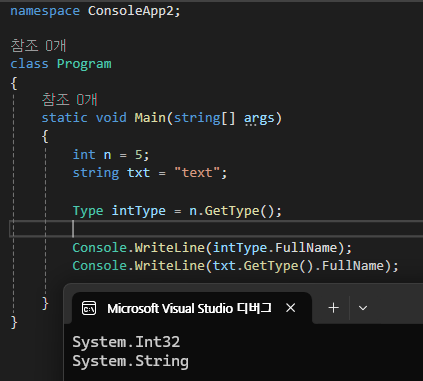
Task: Select the Microsoft Visual Studio 디버그 tab
Action: click(192, 308)
